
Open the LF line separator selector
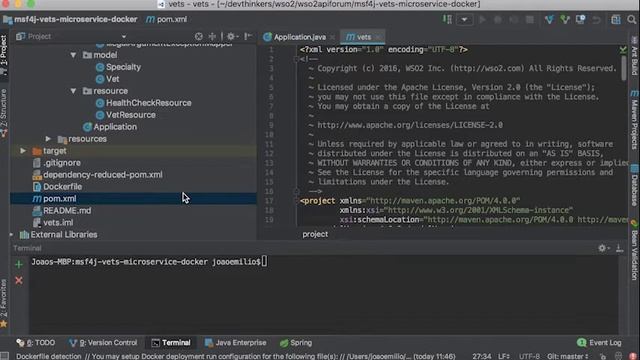coord(503,356)
